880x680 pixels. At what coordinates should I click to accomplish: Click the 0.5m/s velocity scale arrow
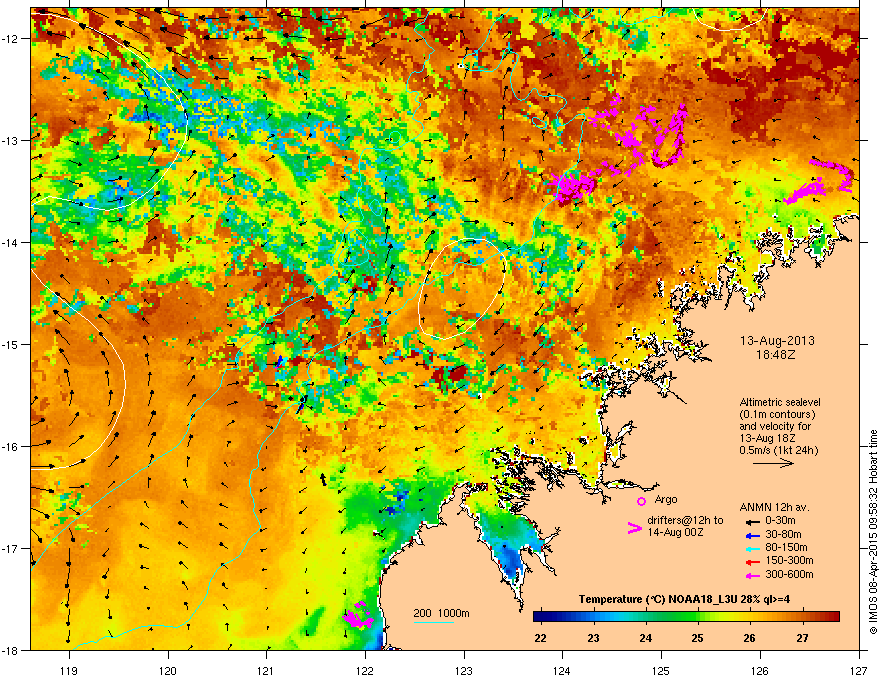click(x=773, y=463)
